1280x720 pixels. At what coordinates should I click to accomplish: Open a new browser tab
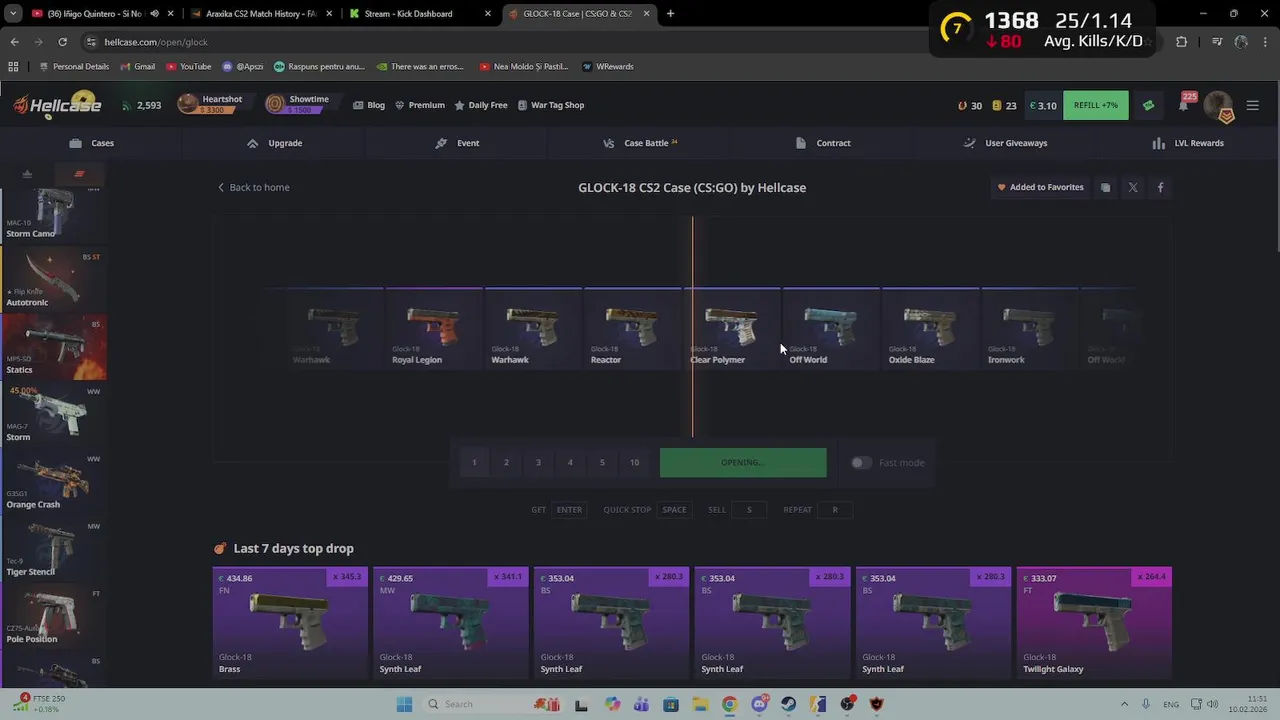[x=670, y=14]
